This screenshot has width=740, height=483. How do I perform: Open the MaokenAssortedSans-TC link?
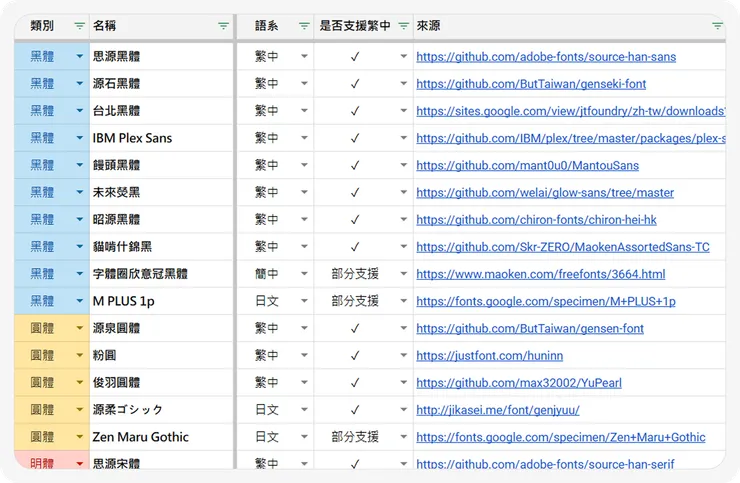[x=563, y=246]
